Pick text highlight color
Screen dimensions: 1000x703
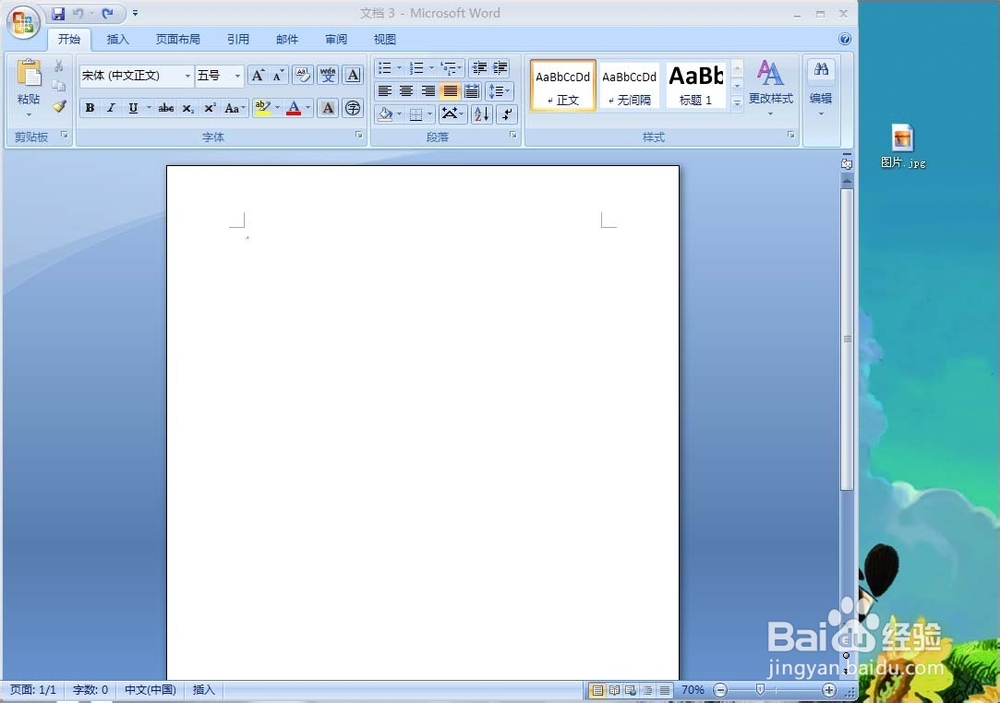(262, 108)
